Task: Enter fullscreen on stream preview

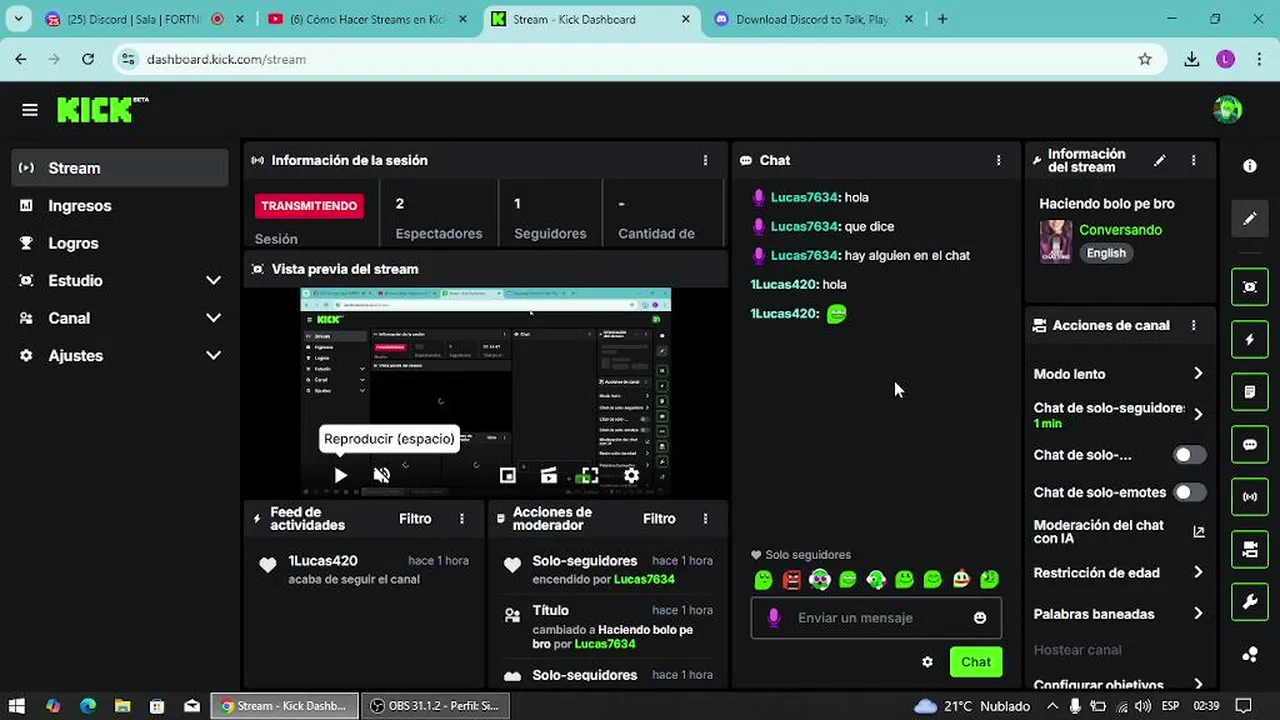Action: point(590,476)
